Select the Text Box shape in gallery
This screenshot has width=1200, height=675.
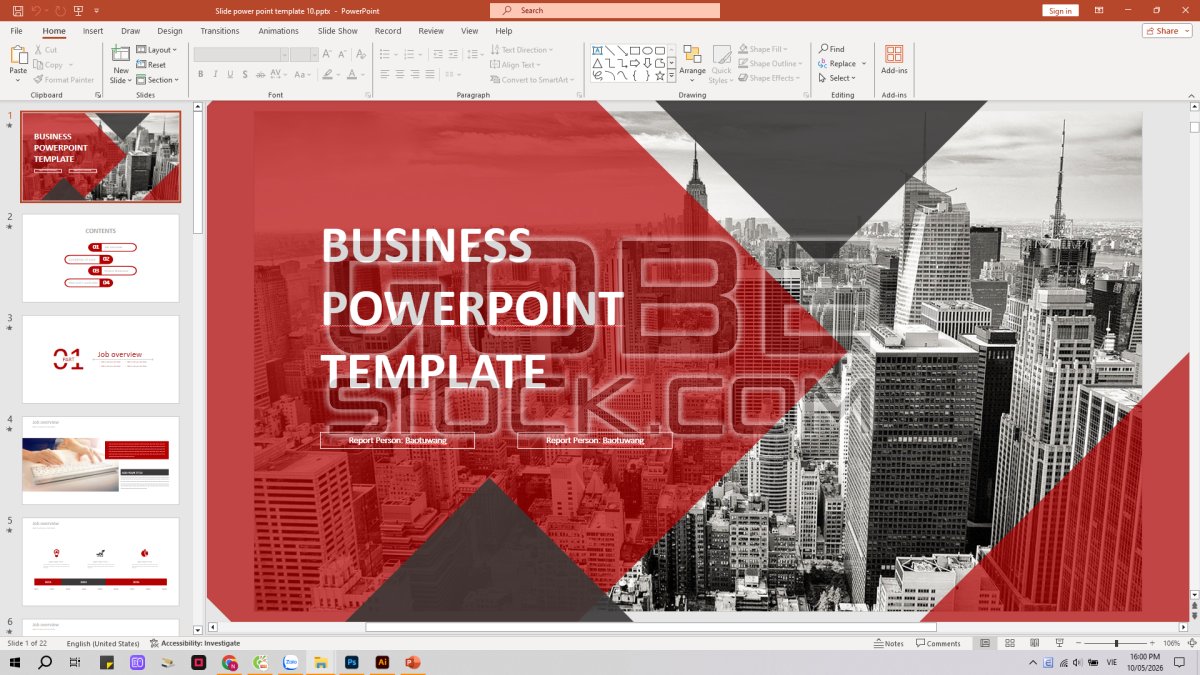pos(597,50)
